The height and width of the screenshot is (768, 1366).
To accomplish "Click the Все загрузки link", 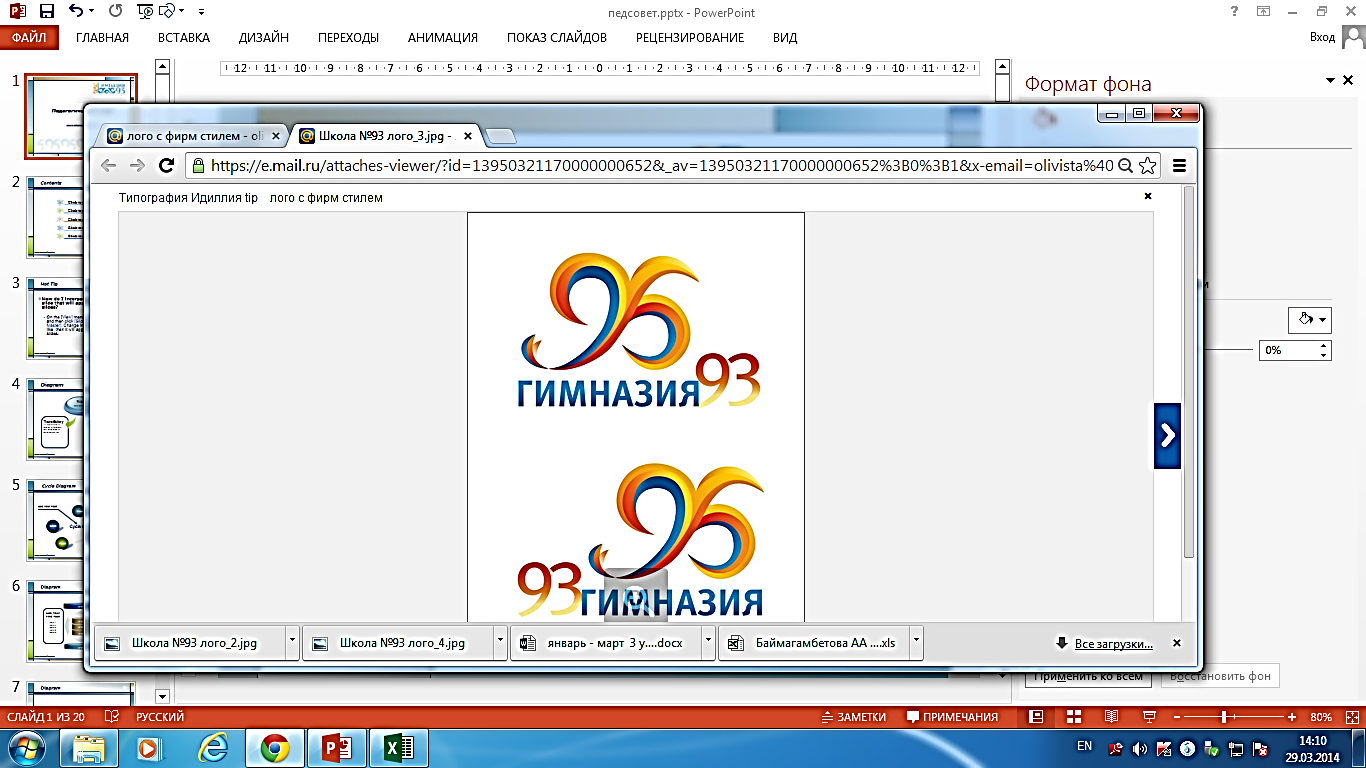I will click(x=1113, y=644).
